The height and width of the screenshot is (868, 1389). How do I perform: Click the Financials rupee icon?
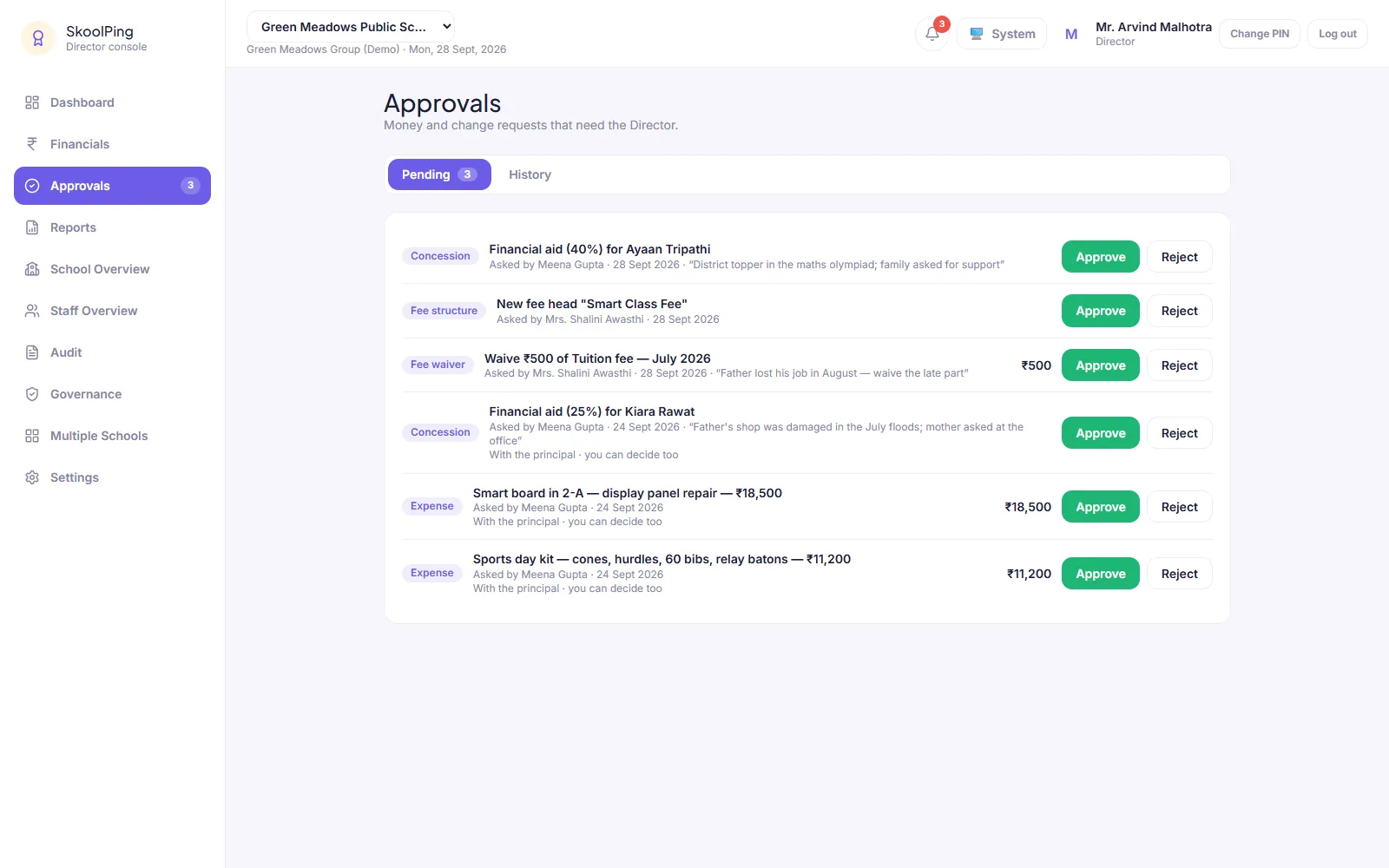click(x=32, y=144)
